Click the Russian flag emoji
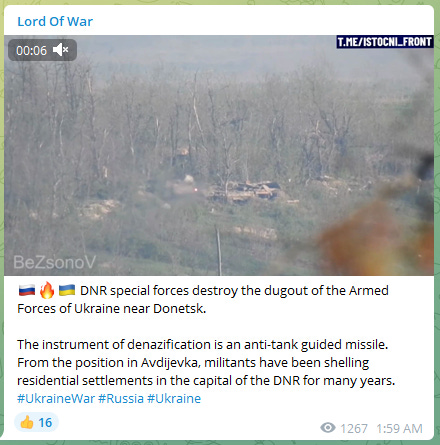Viewport: 440px width, 445px height. tap(27, 290)
